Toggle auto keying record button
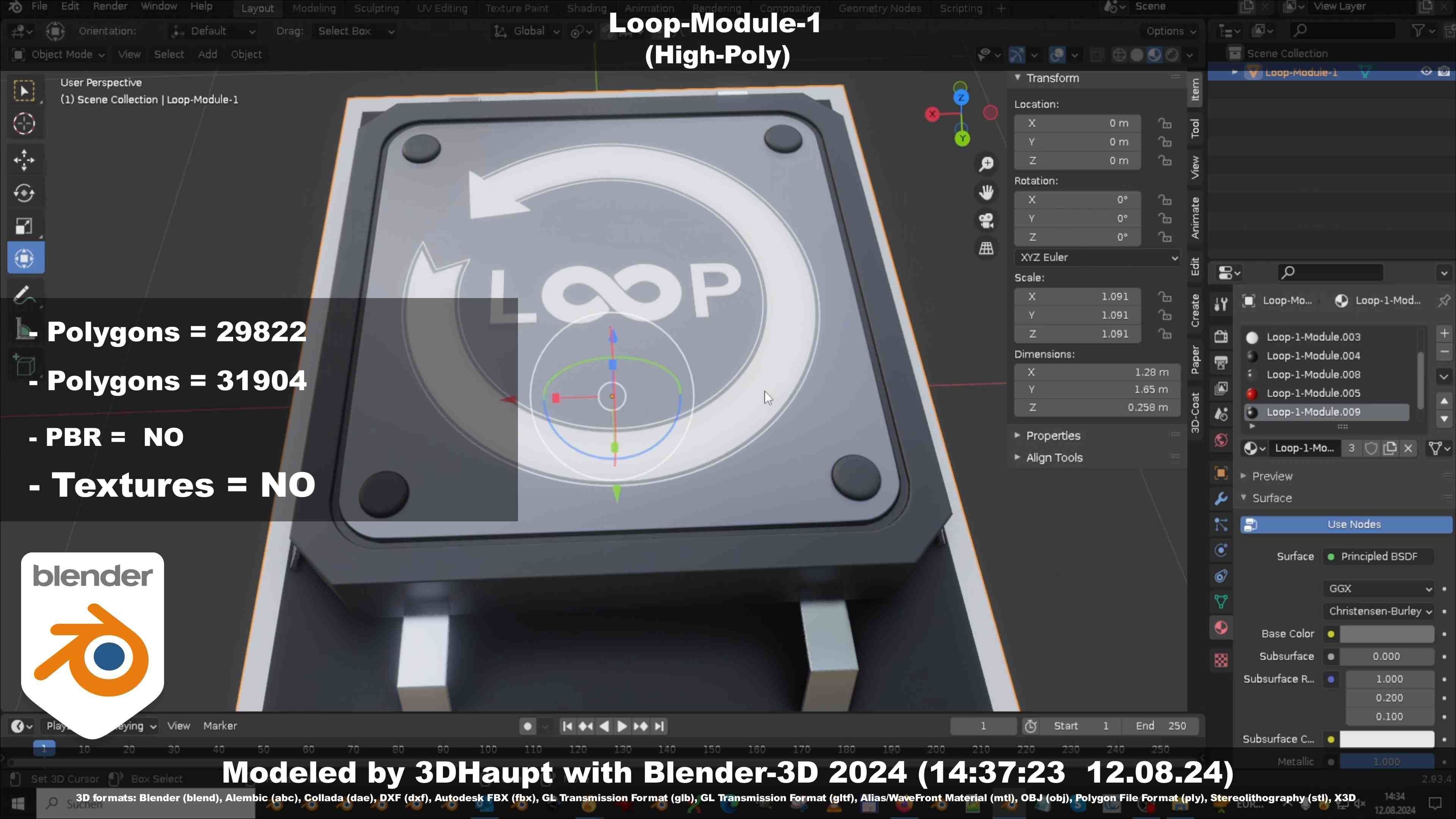The width and height of the screenshot is (1456, 819). click(527, 726)
